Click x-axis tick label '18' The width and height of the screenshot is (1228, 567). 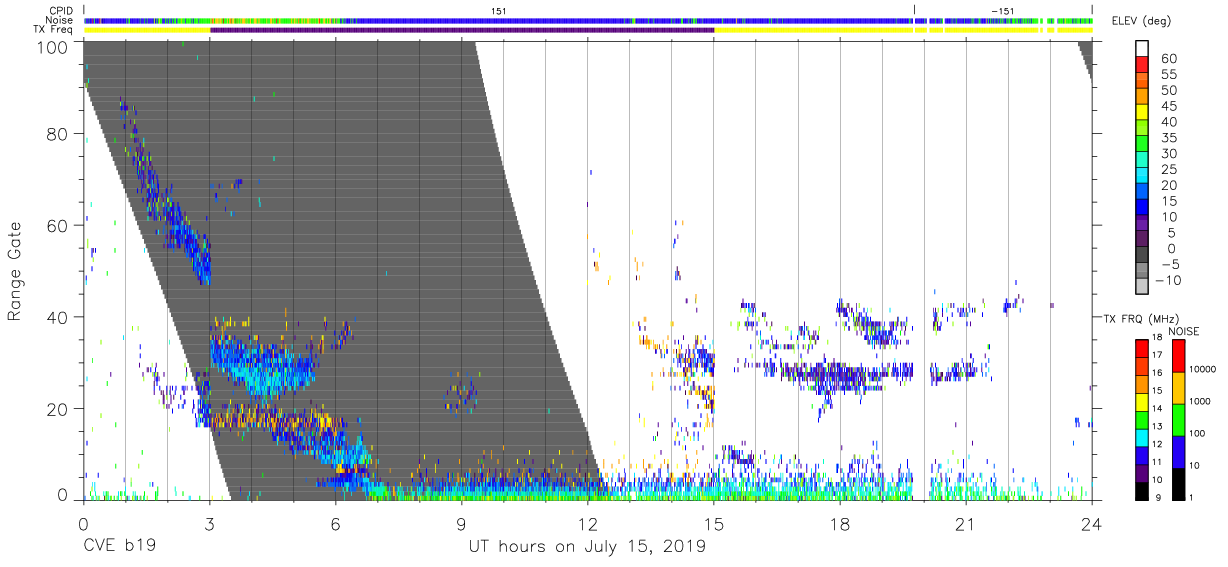[x=840, y=523]
